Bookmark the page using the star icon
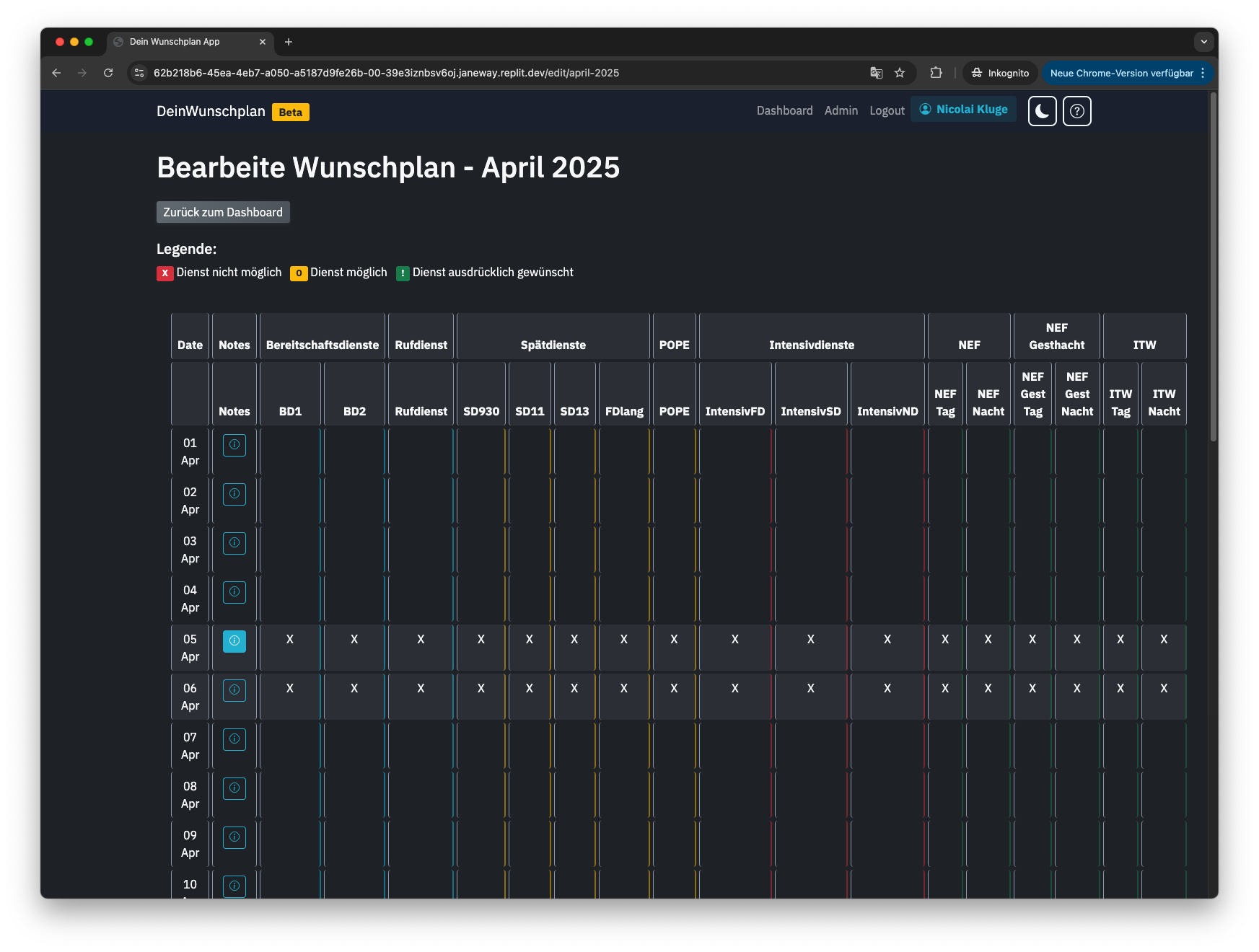 tap(899, 73)
